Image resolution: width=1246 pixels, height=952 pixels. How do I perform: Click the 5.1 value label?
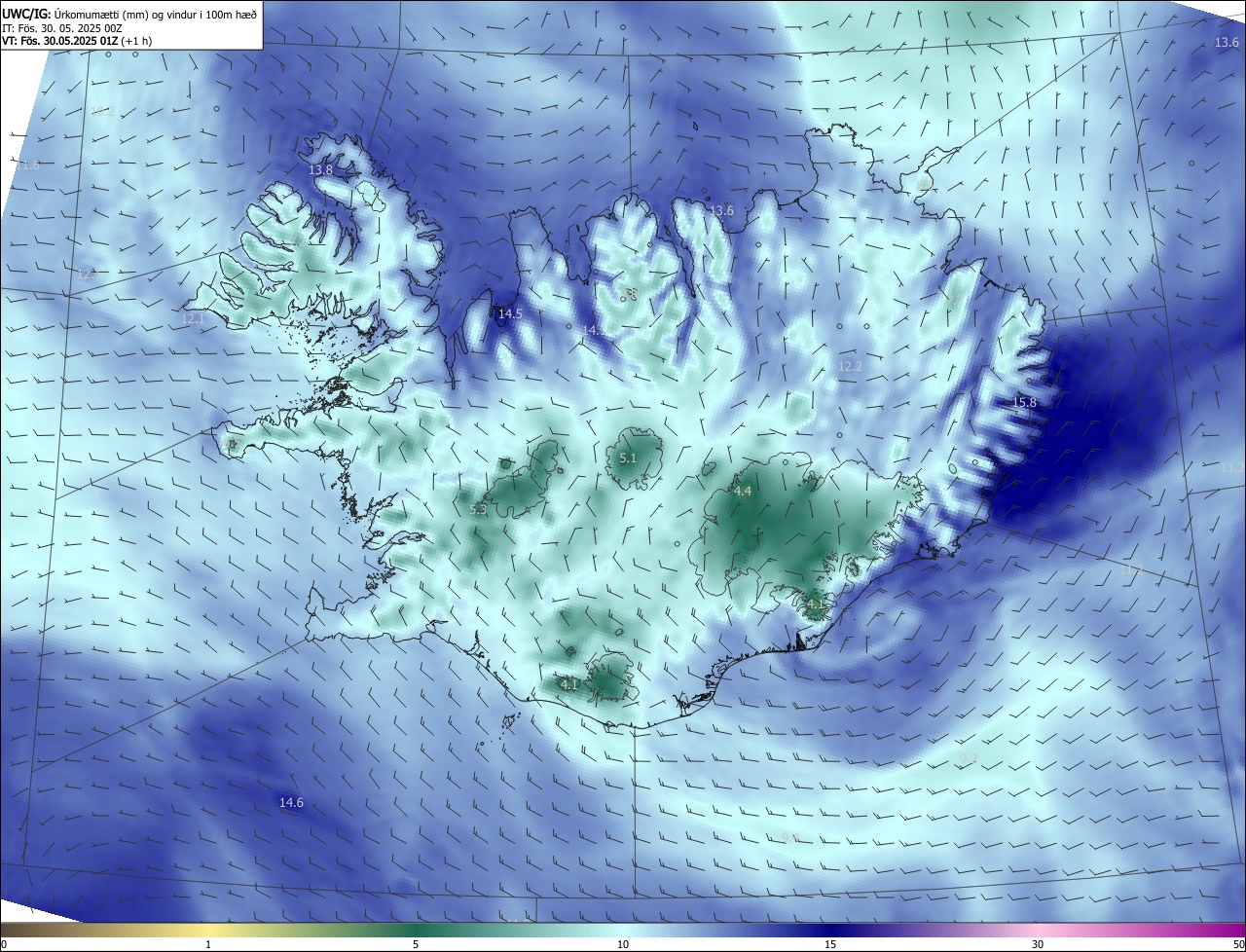628,458
